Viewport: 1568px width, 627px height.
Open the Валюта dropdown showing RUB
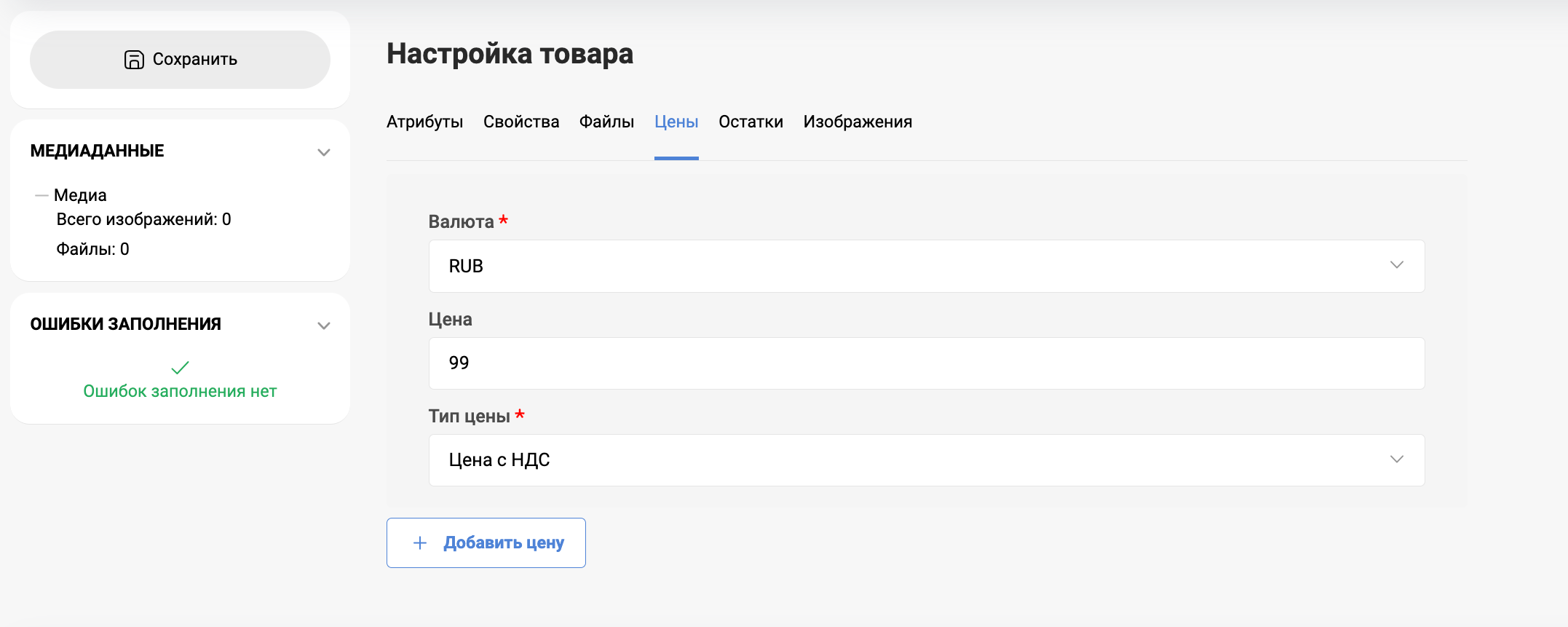925,266
